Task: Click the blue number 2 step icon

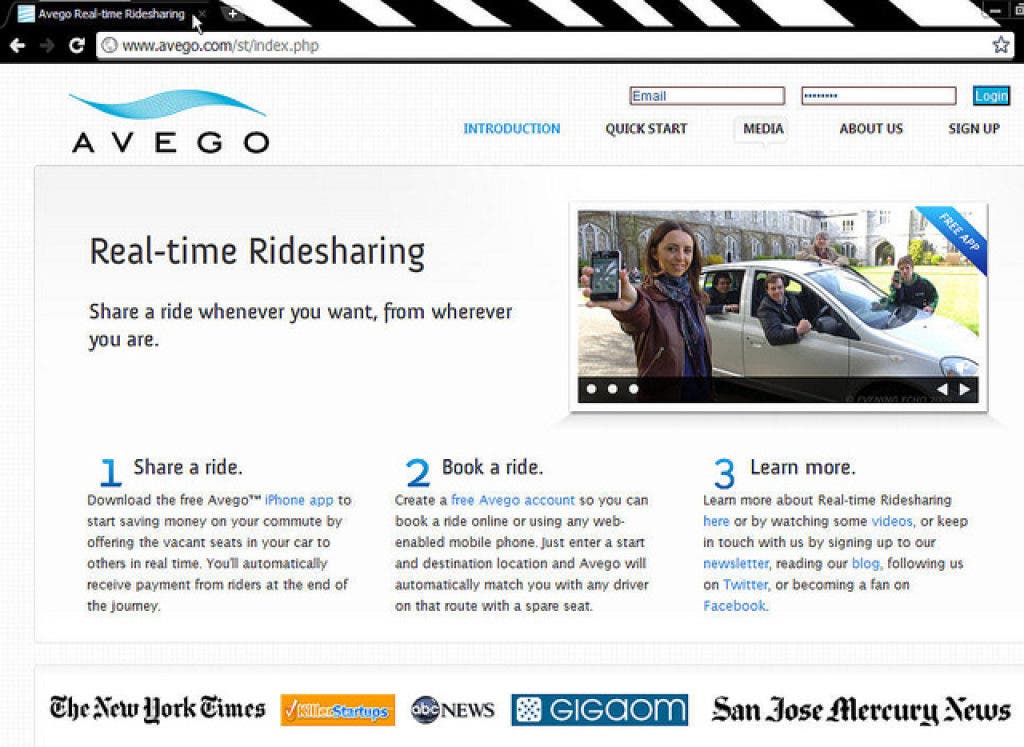Action: coord(418,472)
